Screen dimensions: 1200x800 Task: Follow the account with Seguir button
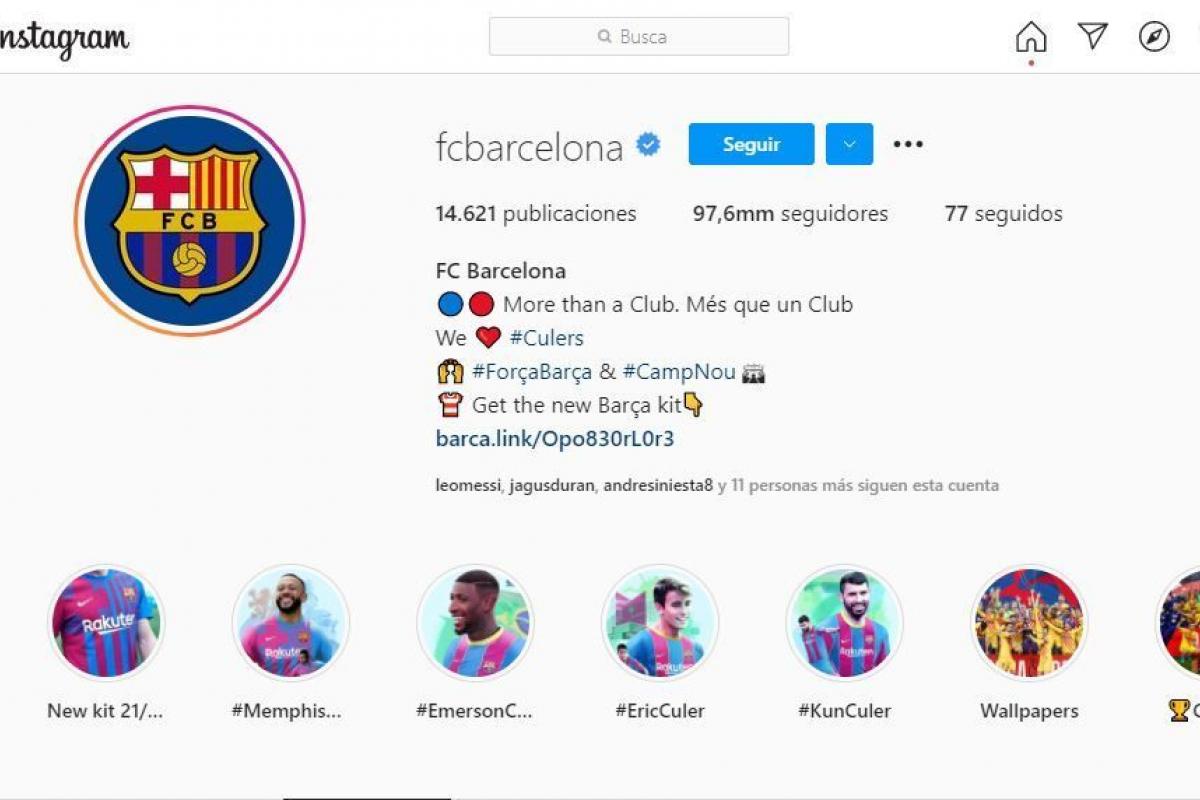(x=751, y=144)
